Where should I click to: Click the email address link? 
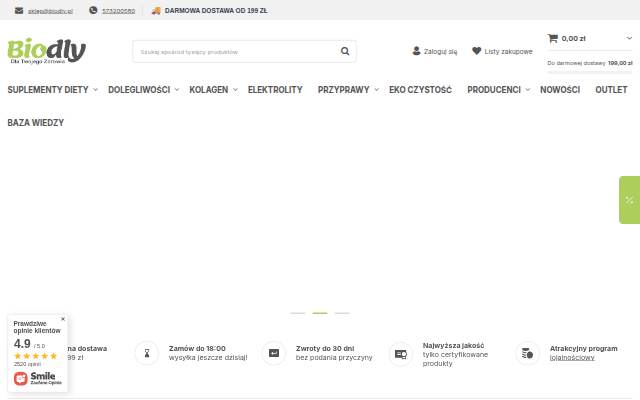(x=50, y=11)
